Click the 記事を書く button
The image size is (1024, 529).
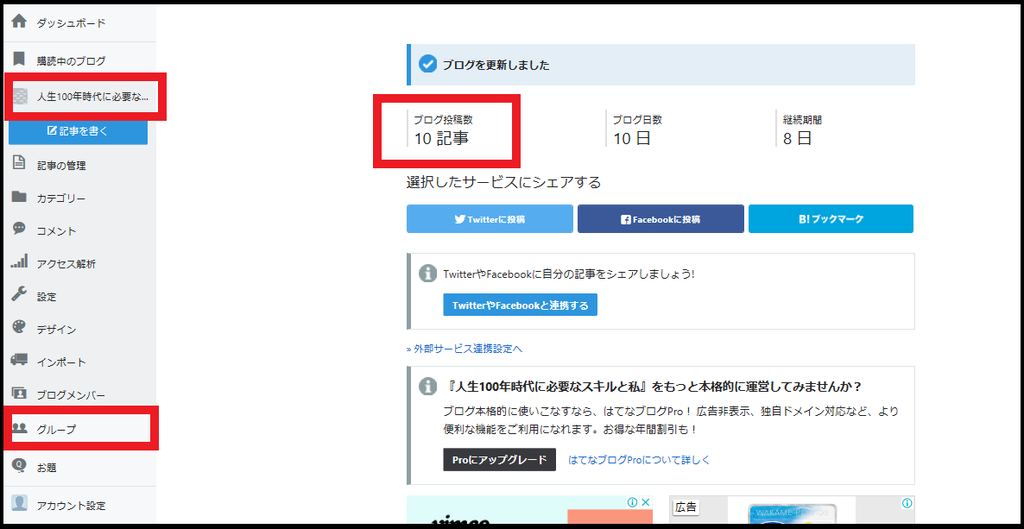point(78,131)
